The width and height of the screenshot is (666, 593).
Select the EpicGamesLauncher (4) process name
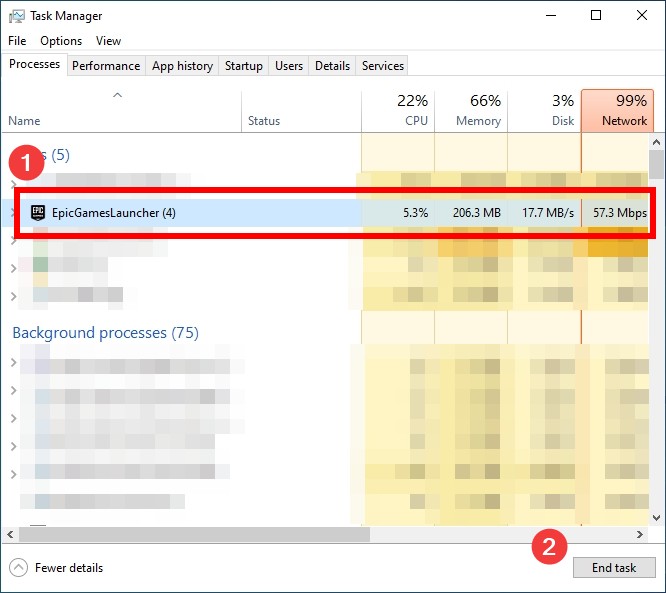pos(113,213)
